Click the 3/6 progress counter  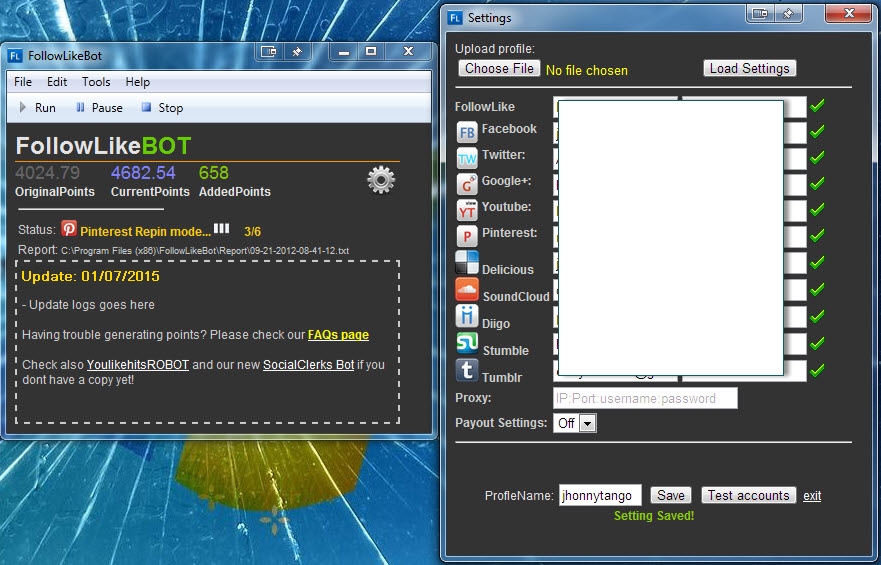pos(252,231)
